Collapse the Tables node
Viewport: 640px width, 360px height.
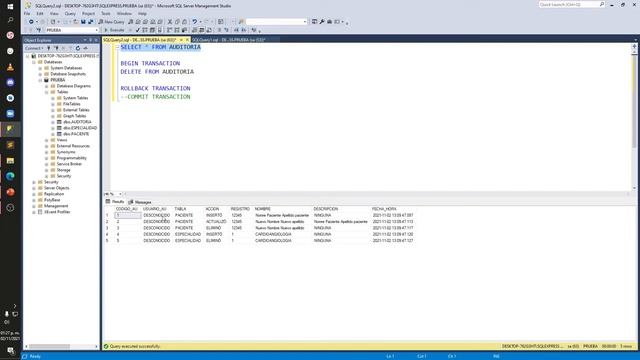coord(47,92)
